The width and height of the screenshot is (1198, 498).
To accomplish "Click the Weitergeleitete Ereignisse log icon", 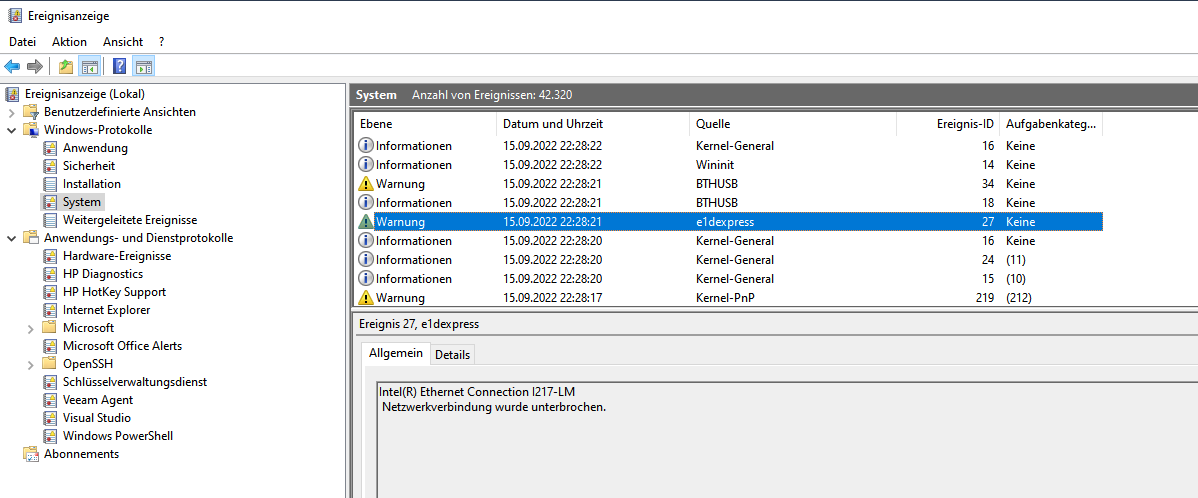I will [x=50, y=220].
